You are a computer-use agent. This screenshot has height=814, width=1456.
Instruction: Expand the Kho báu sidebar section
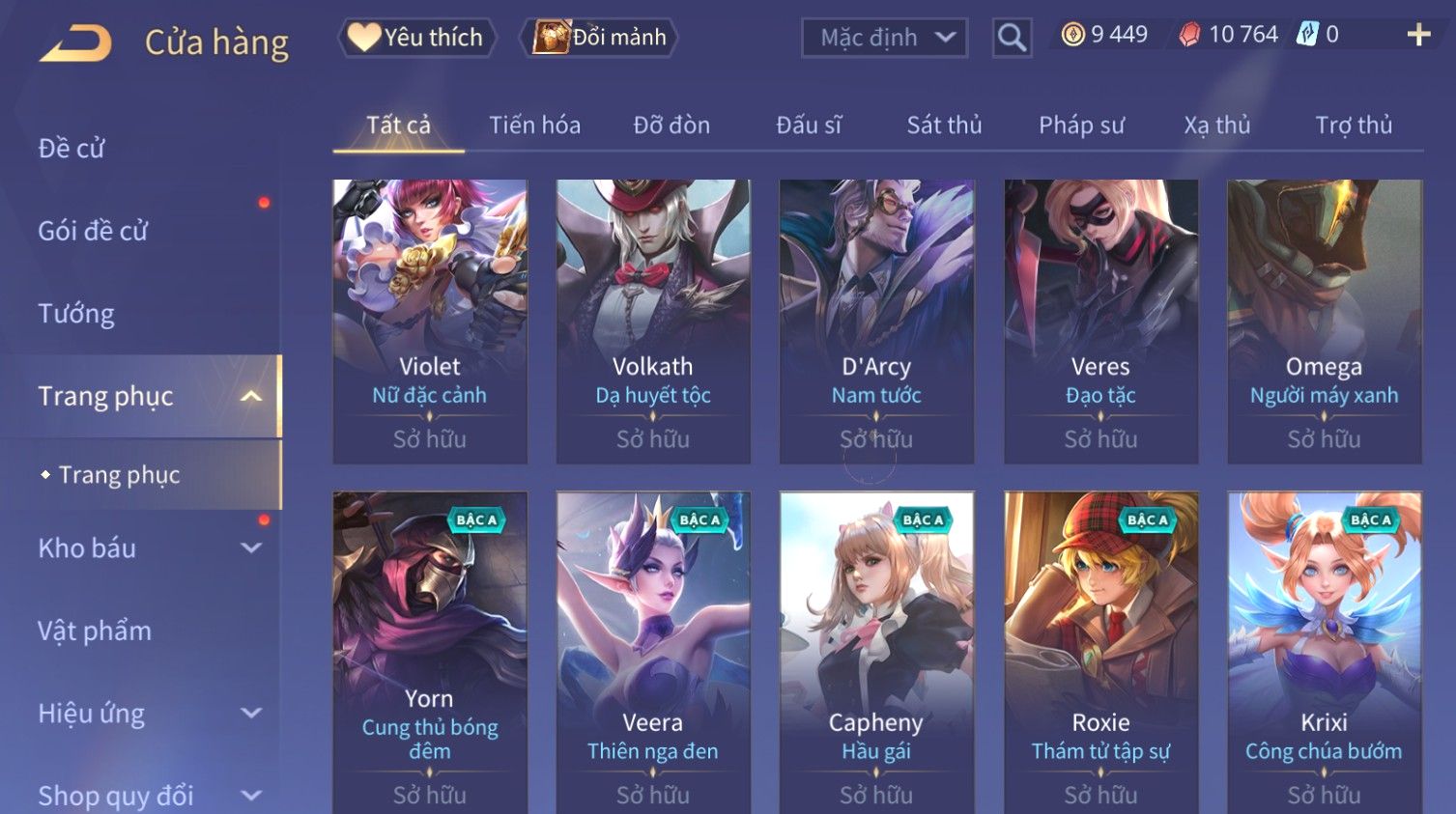(251, 547)
